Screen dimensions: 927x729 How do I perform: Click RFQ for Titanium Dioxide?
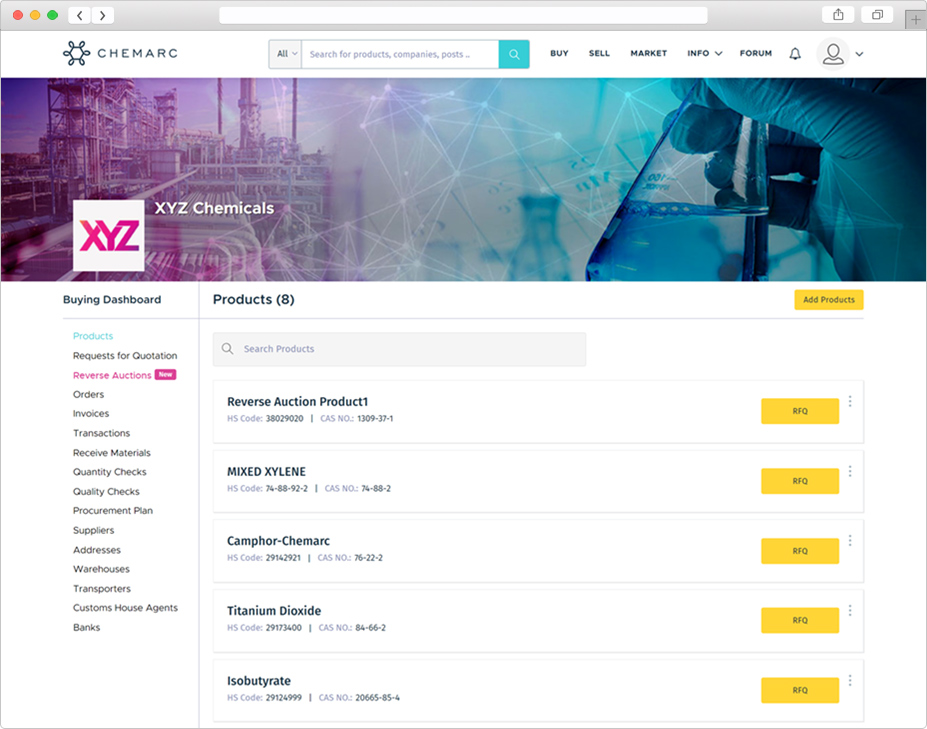(800, 620)
